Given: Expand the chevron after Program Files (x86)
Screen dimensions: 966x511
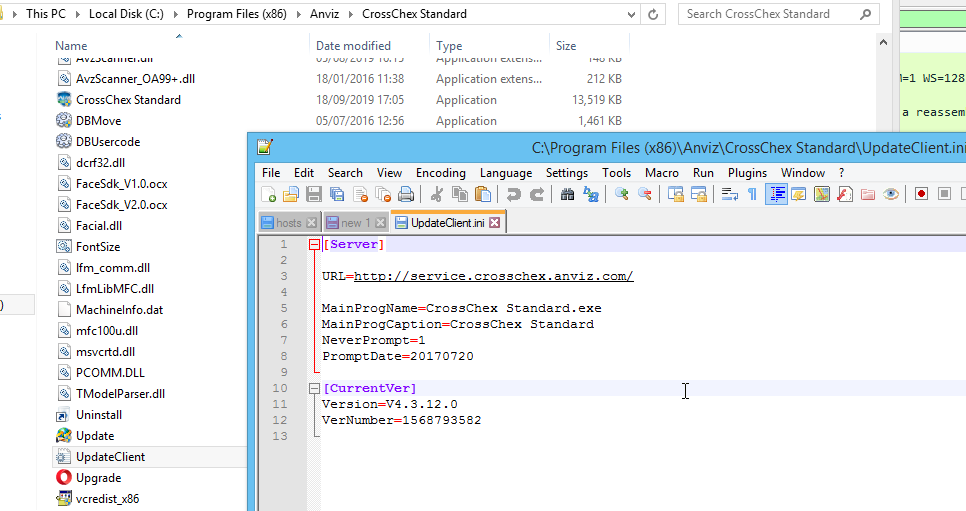Looking at the screenshot, I should (298, 14).
